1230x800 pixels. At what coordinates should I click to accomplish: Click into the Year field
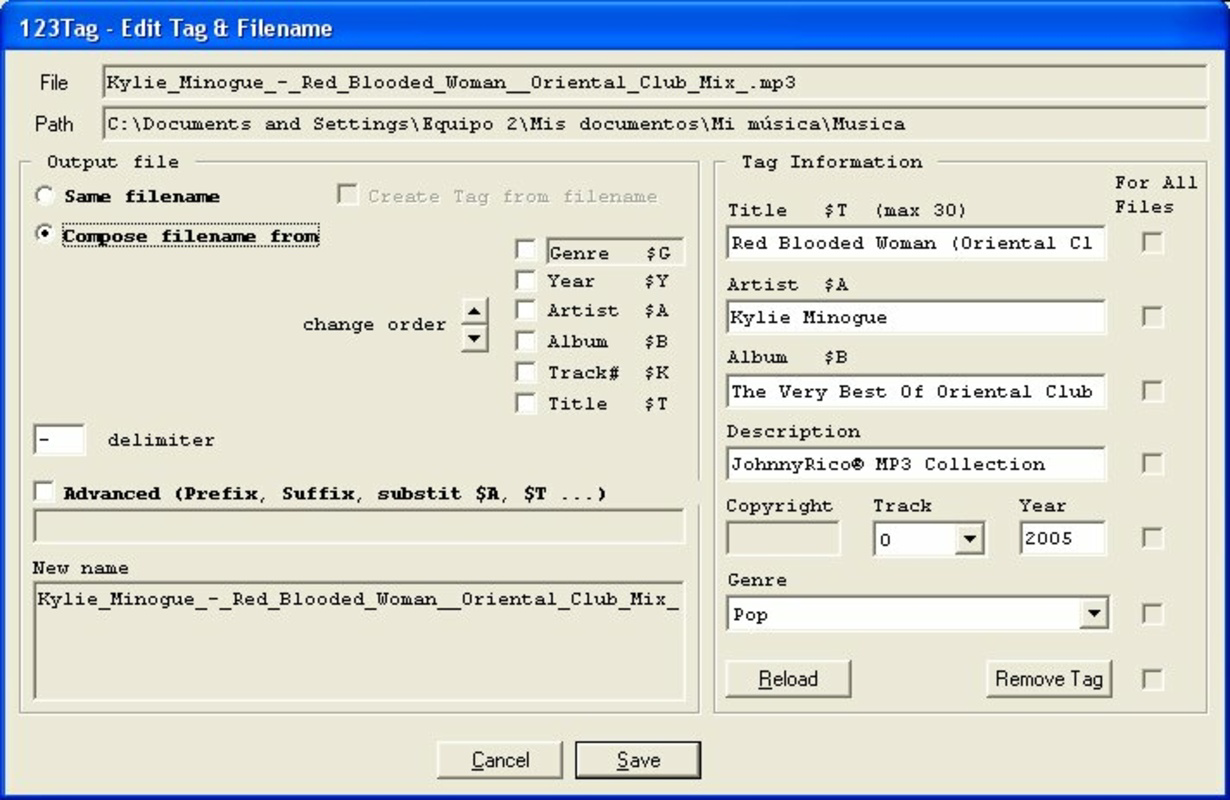coord(1063,538)
